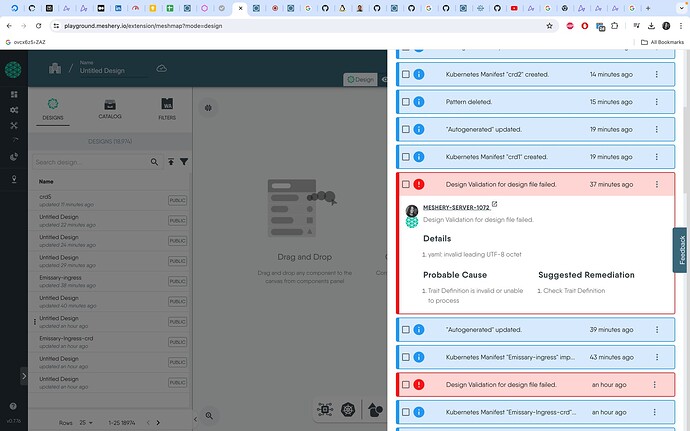
Task: Open the MESHERY-SERVER-1072 link
Action: (x=456, y=207)
